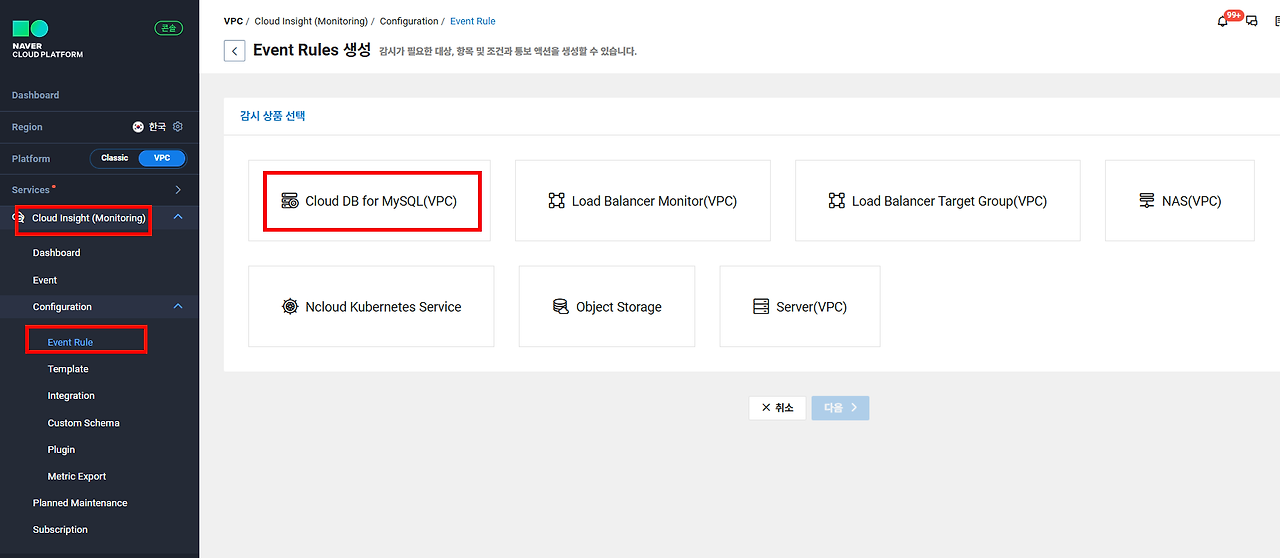Select the Ncloud Kubernetes Service card

click(x=371, y=307)
